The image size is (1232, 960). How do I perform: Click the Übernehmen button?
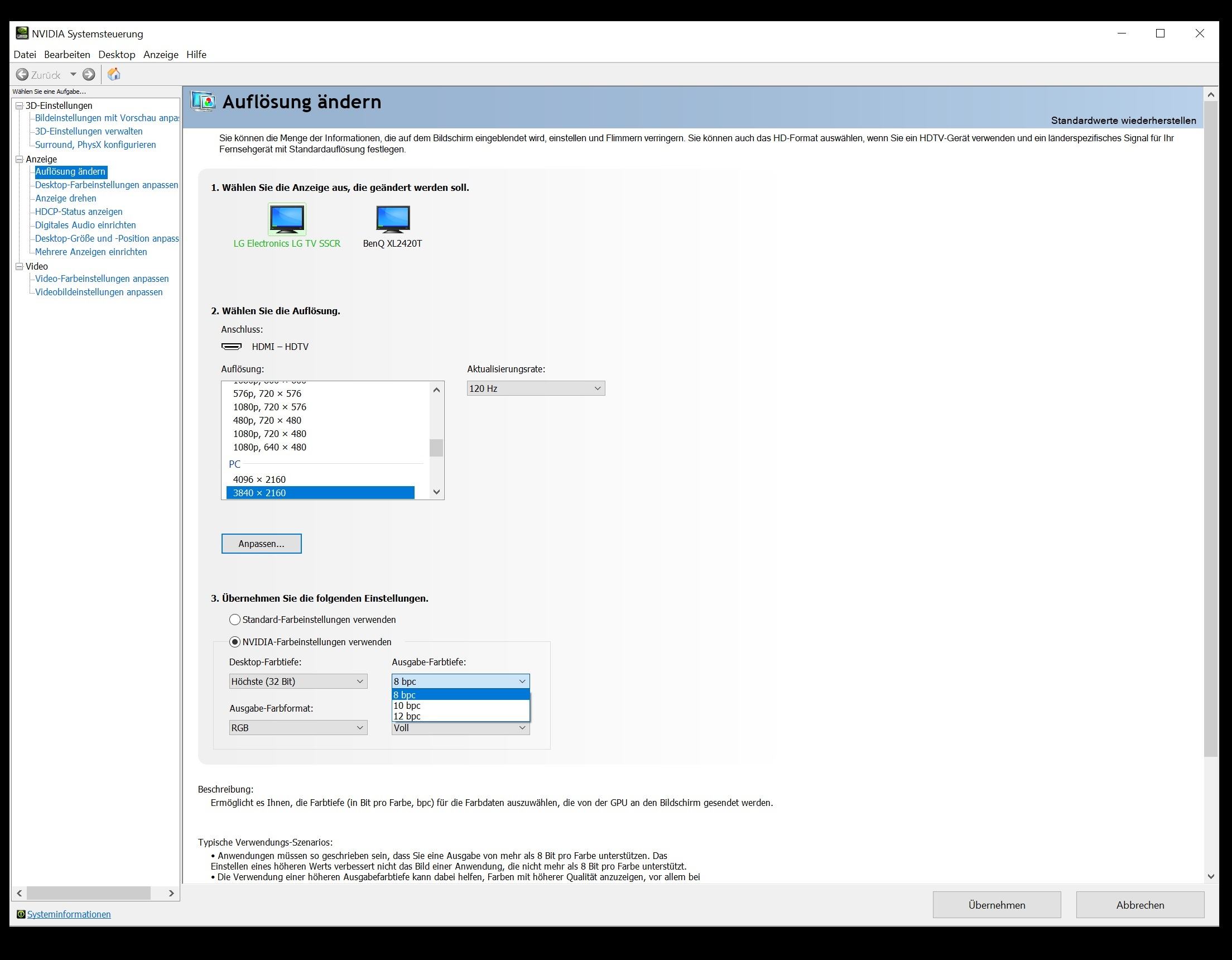pos(996,905)
